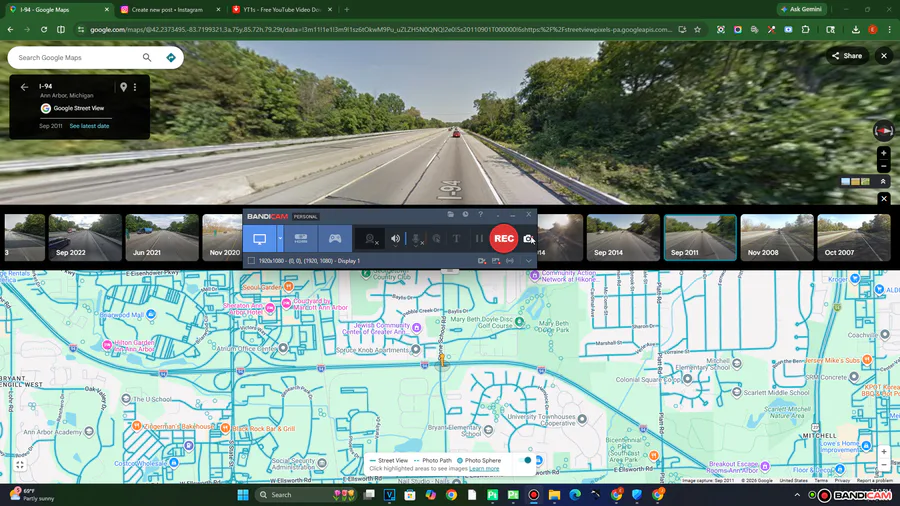This screenshot has width=900, height=506.
Task: Open Bandicam help question mark
Action: 480,215
